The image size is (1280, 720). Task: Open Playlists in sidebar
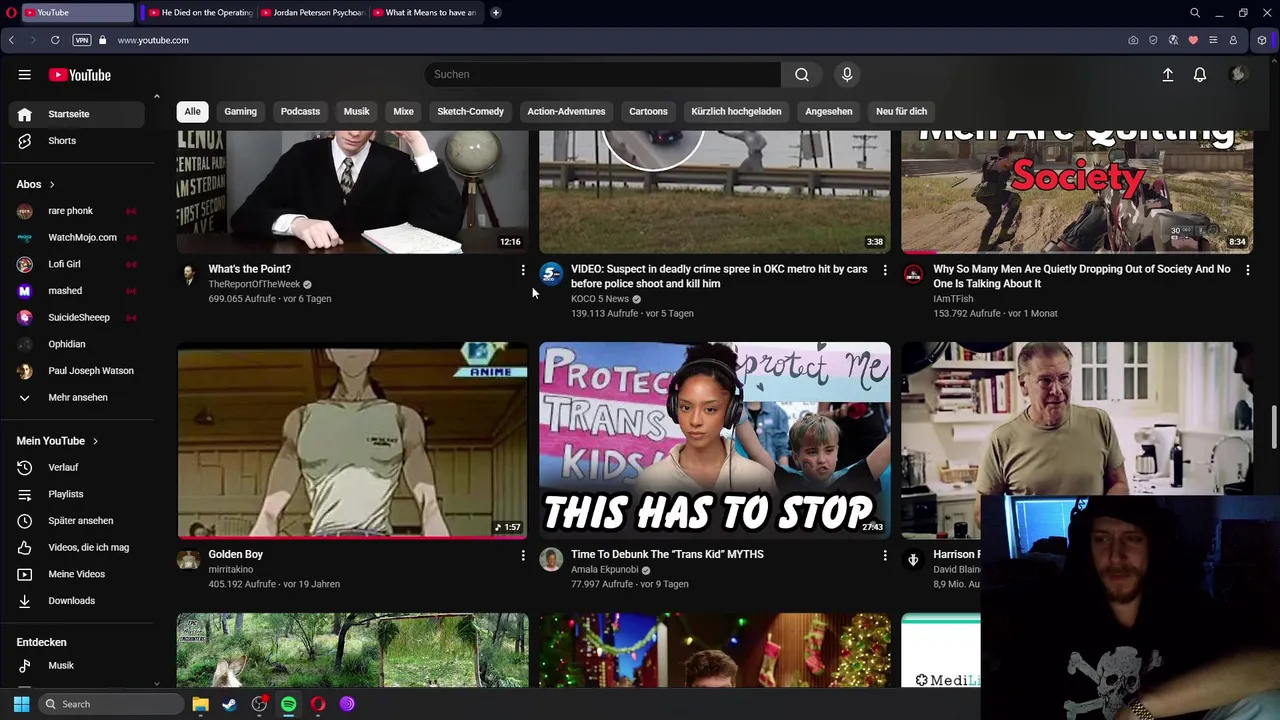(78, 494)
